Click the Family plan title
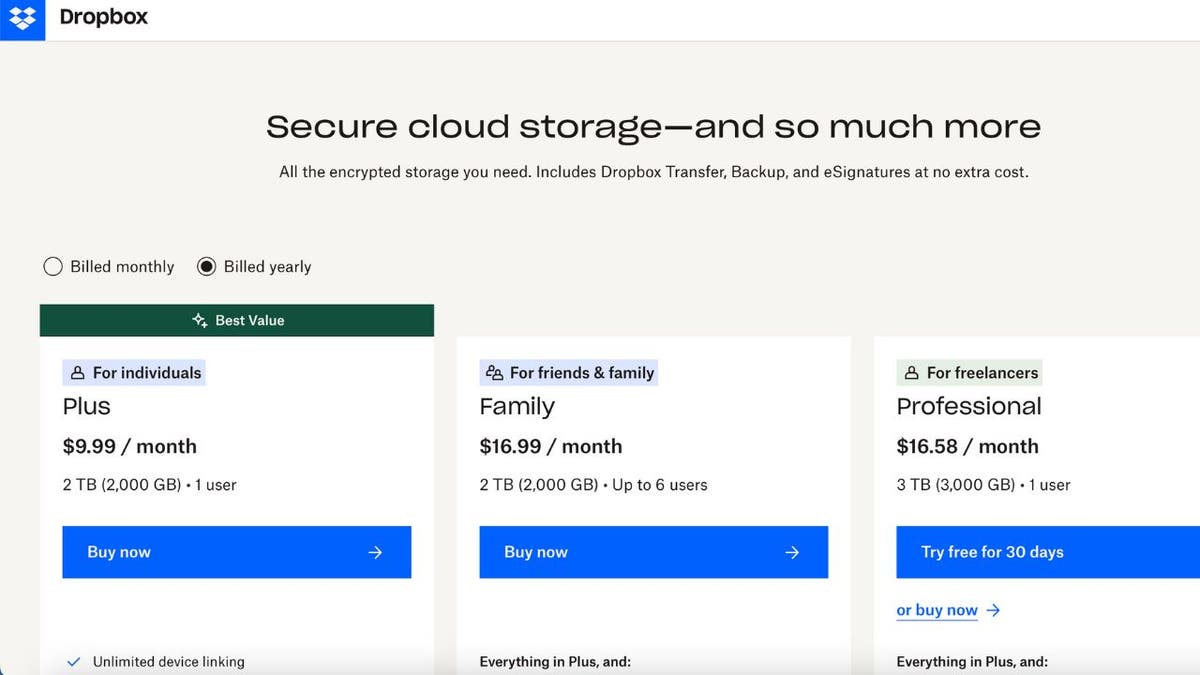 (517, 407)
